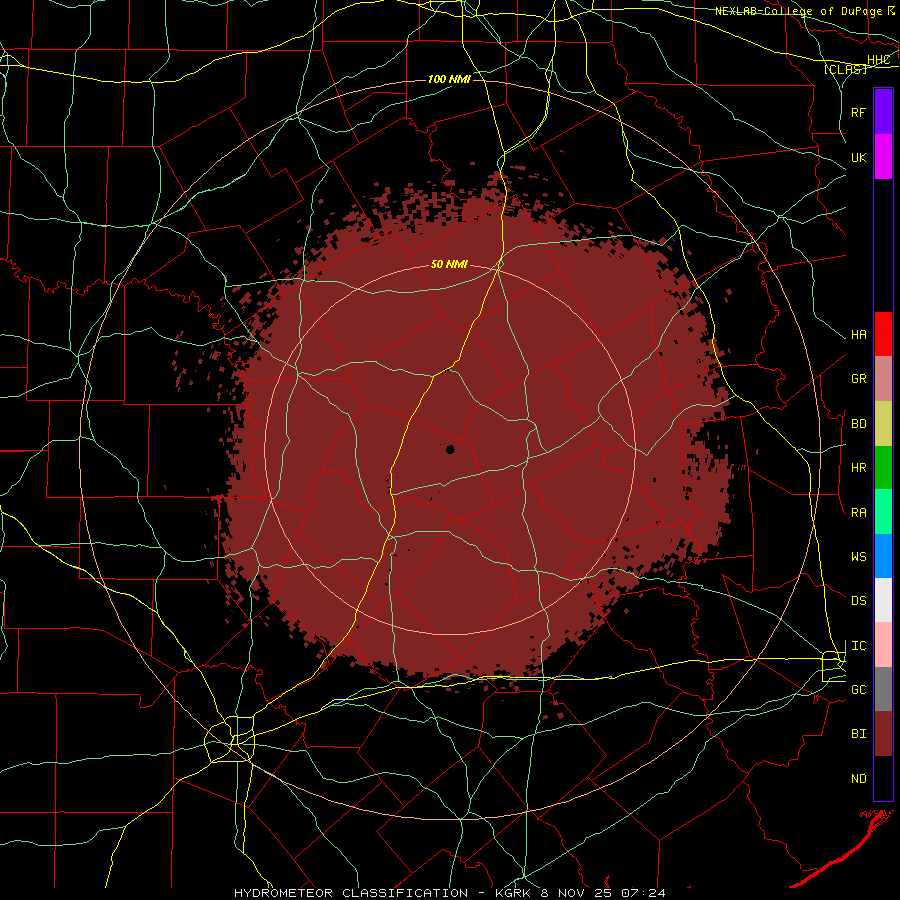The height and width of the screenshot is (900, 900).
Task: Click the BI legend label
Action: click(859, 734)
